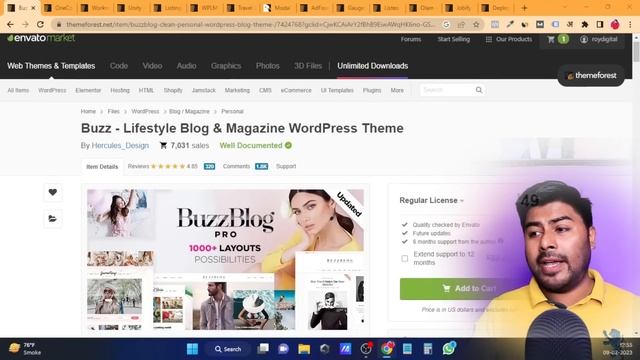Select the Shopify category

pyautogui.click(x=173, y=90)
